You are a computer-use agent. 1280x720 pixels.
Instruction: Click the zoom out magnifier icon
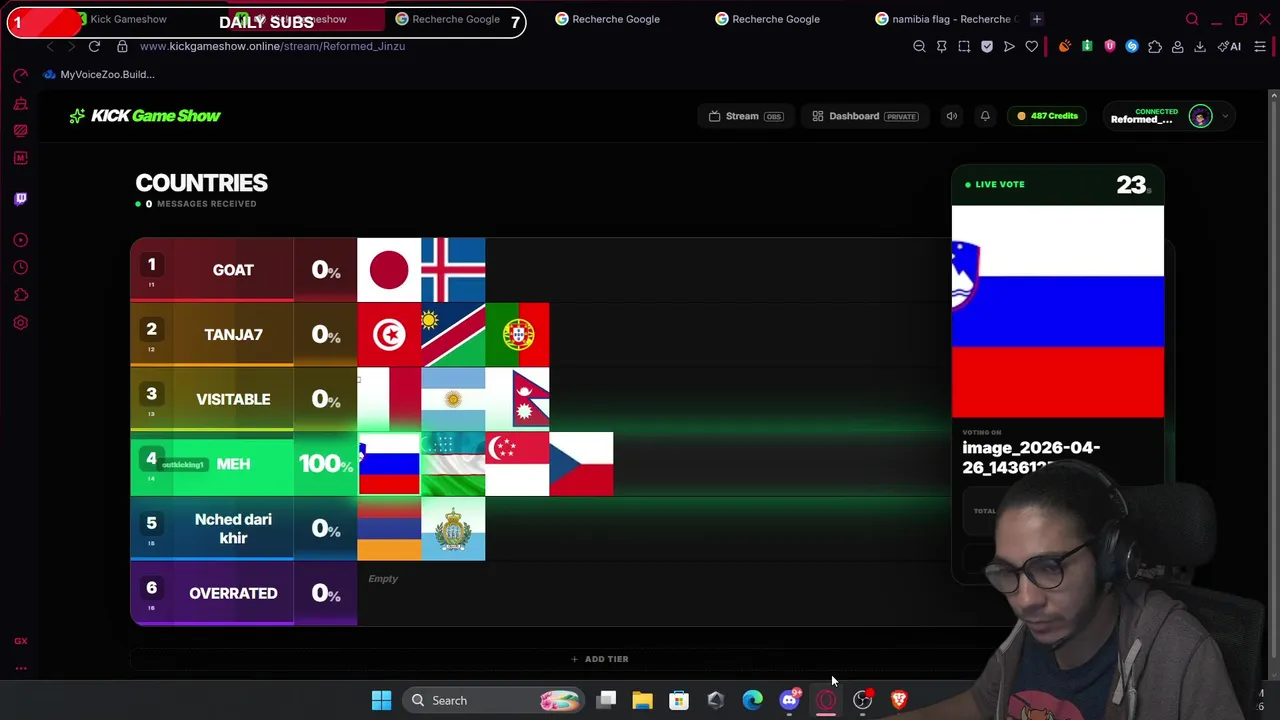(919, 46)
